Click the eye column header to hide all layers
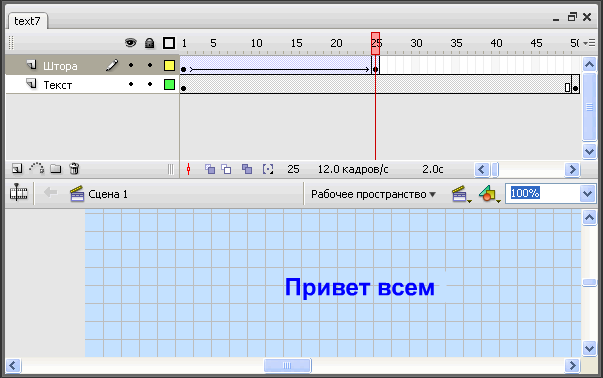The width and height of the screenshot is (603, 378). tap(131, 43)
